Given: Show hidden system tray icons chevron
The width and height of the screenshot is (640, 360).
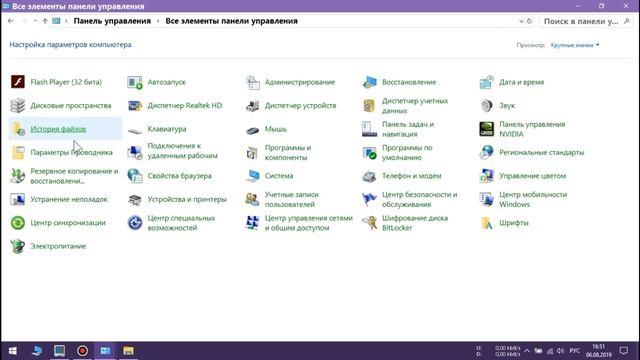Looking at the screenshot, I should [527, 351].
